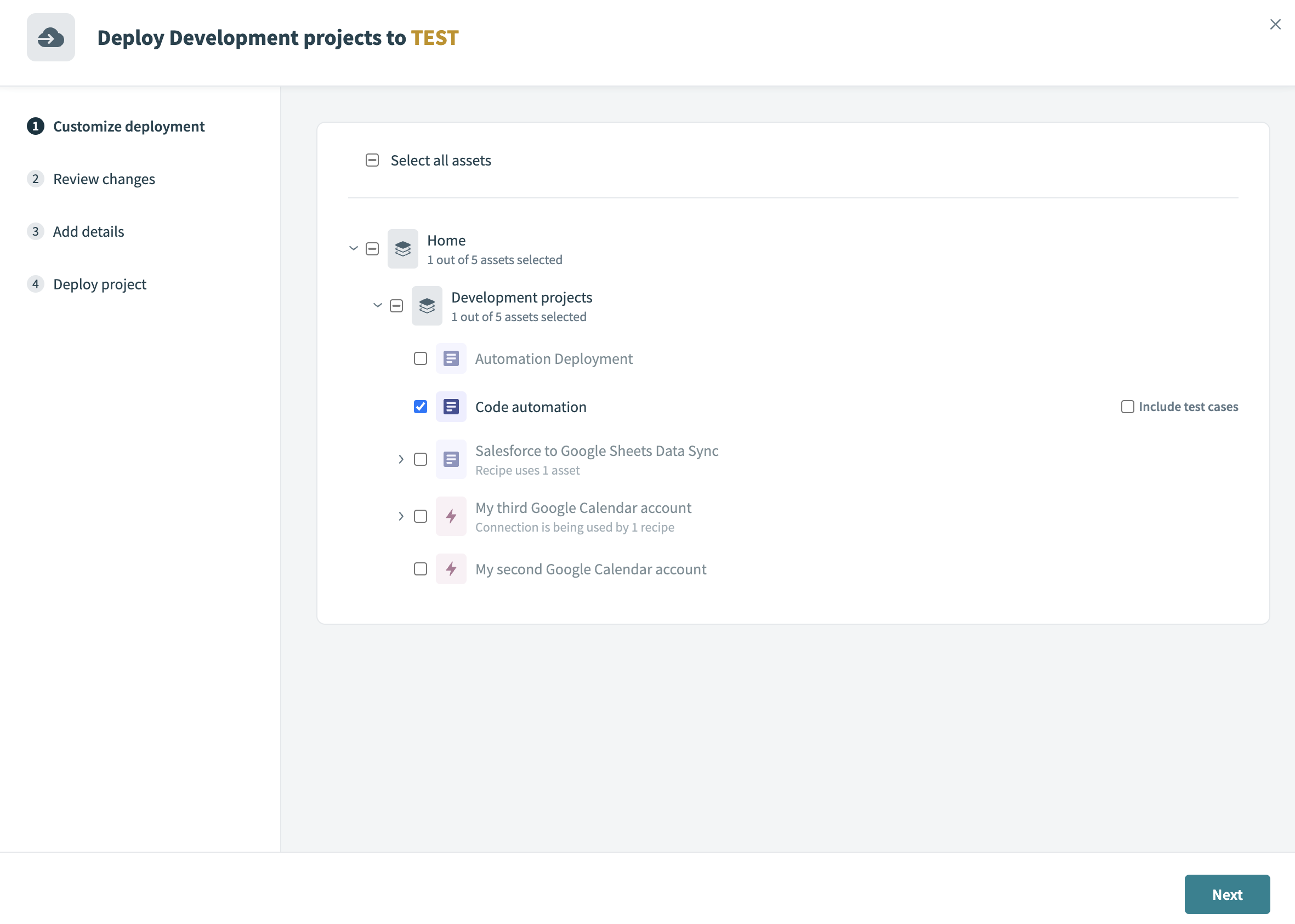Click the Salesforce to Google Sheets recipe icon
This screenshot has height=924, width=1295.
point(451,459)
